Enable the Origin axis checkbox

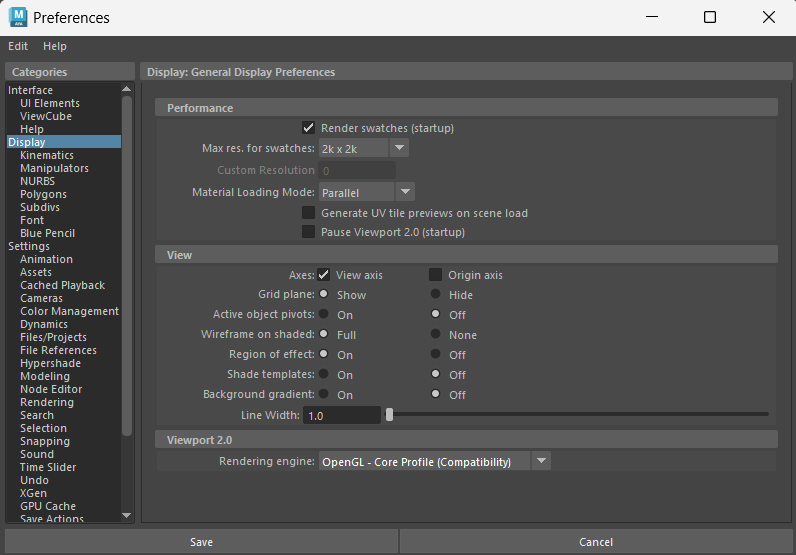pyautogui.click(x=435, y=275)
